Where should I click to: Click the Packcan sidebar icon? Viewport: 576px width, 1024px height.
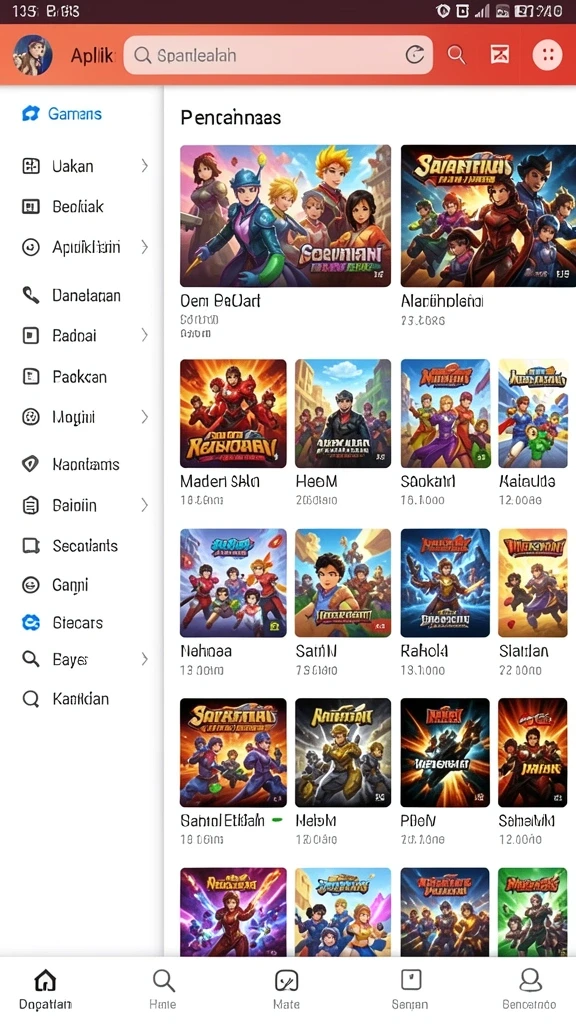click(30, 376)
